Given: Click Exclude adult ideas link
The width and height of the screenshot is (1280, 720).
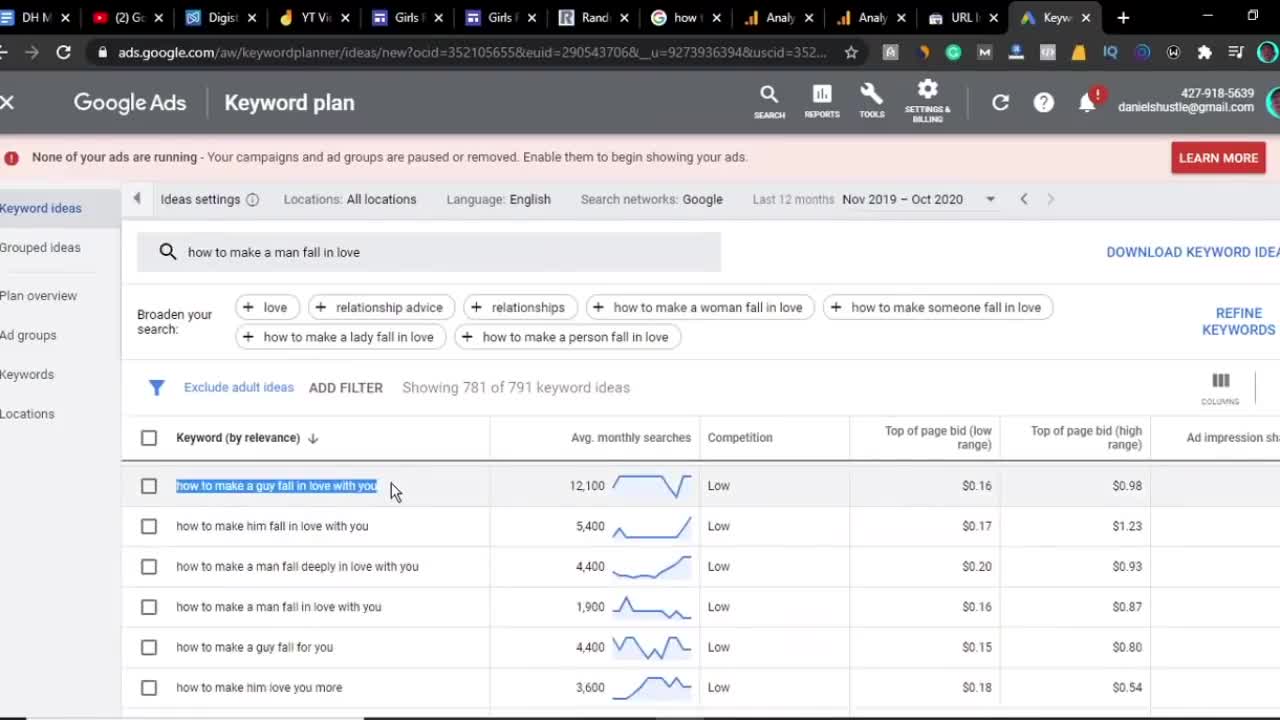Looking at the screenshot, I should (x=239, y=387).
